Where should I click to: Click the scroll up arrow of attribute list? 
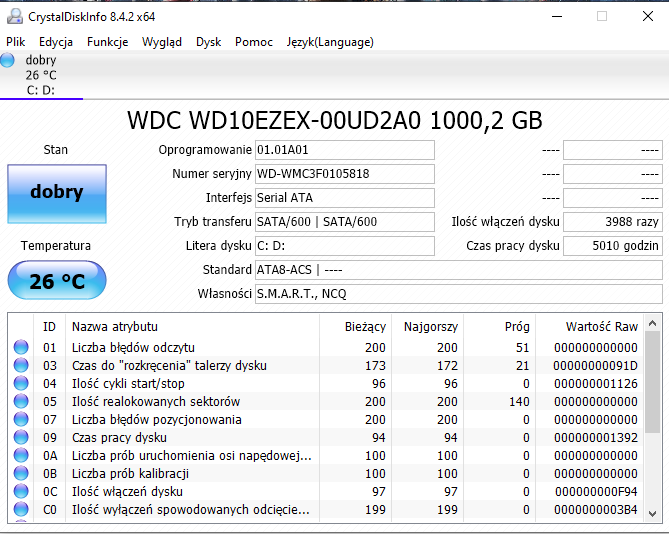point(652,324)
